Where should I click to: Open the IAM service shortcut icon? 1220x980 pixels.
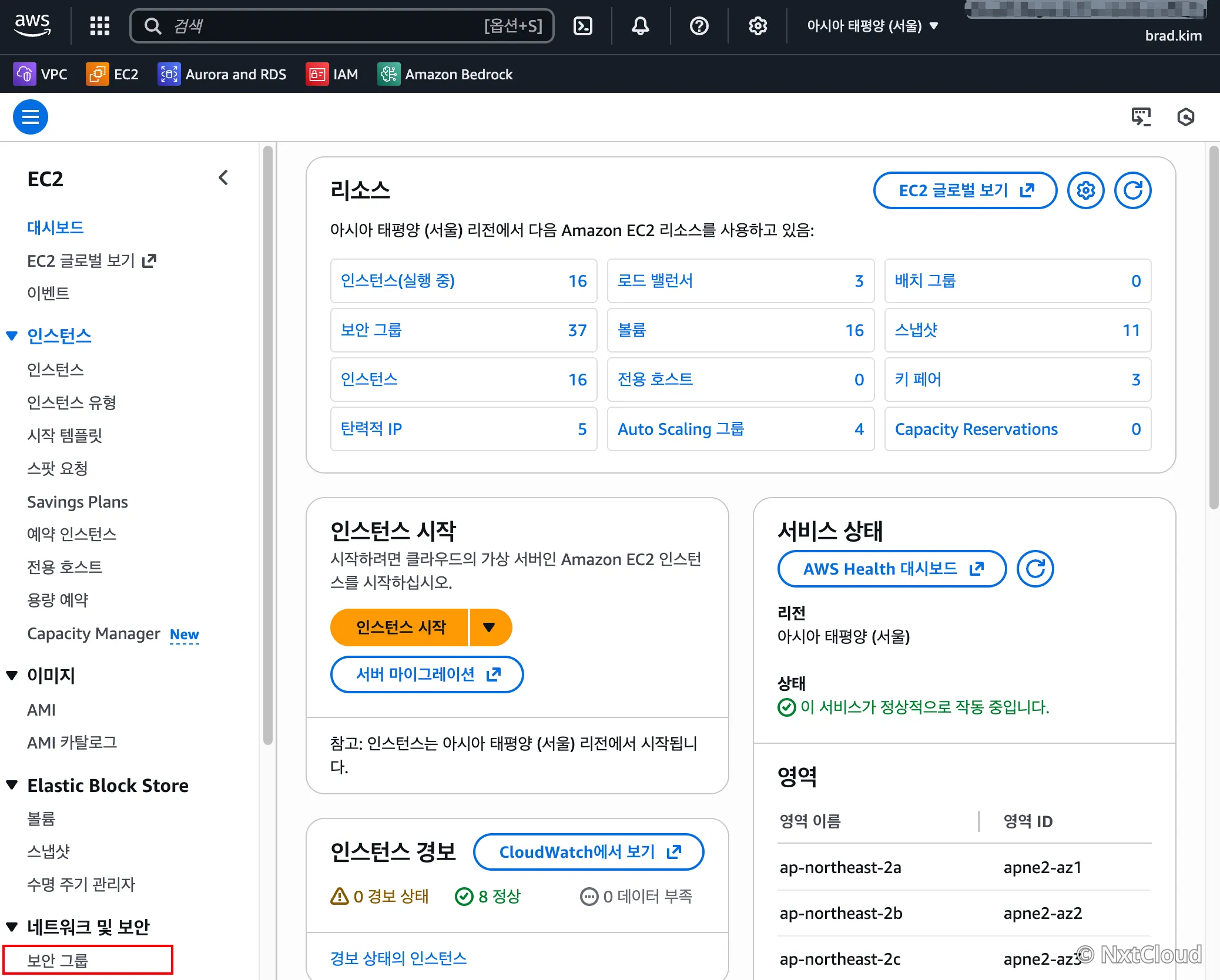tap(317, 74)
